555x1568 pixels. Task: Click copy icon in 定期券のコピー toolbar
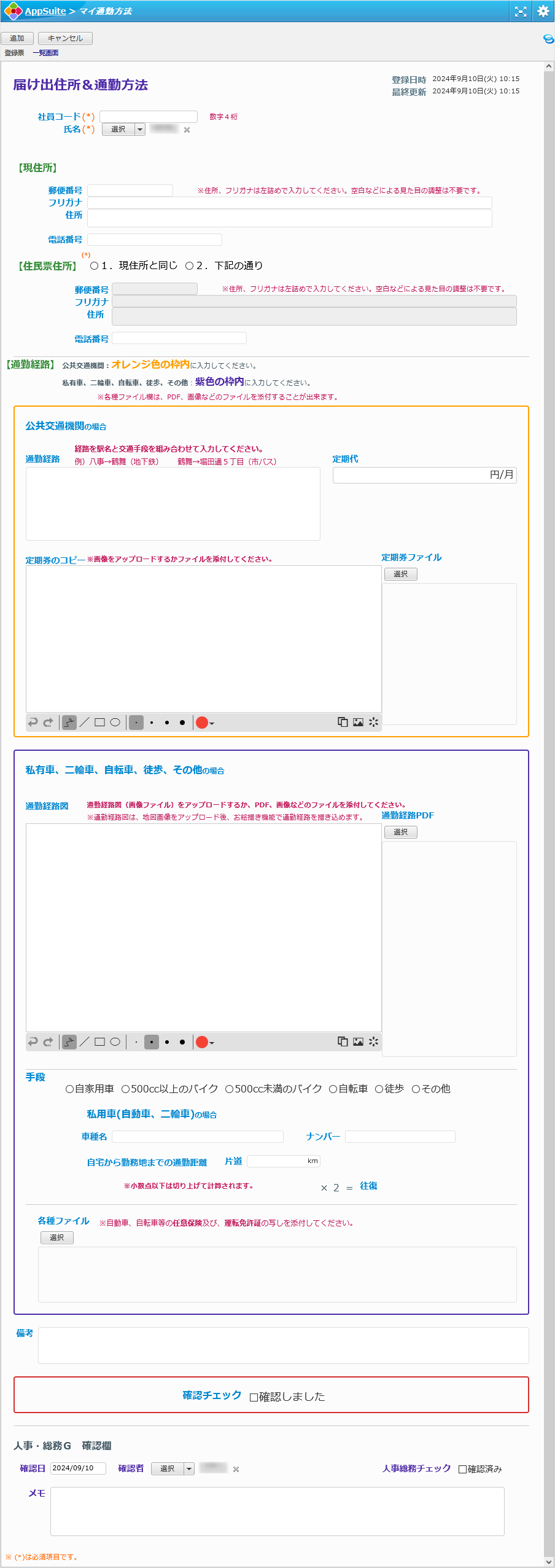pyautogui.click(x=343, y=722)
